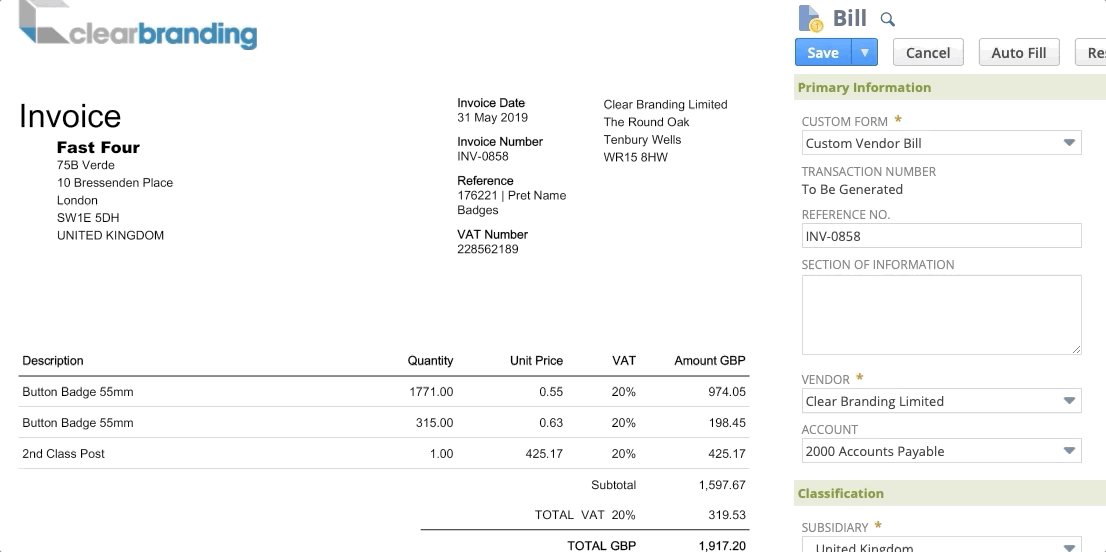This screenshot has height=552, width=1106.
Task: Select the 'To Be Generated' transaction number text
Action: (852, 189)
